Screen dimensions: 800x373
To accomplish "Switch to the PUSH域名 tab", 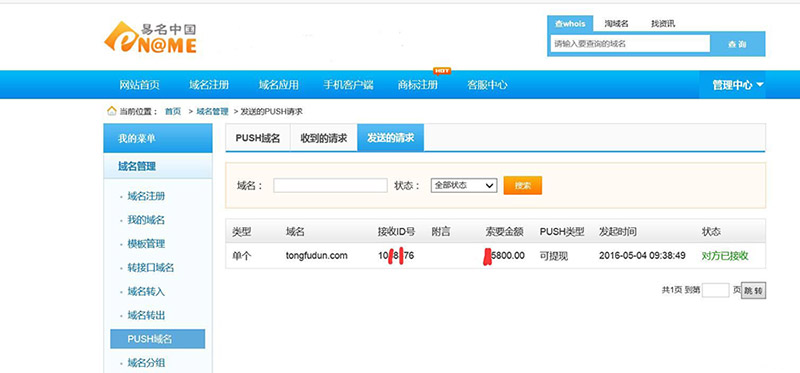I will (x=258, y=138).
